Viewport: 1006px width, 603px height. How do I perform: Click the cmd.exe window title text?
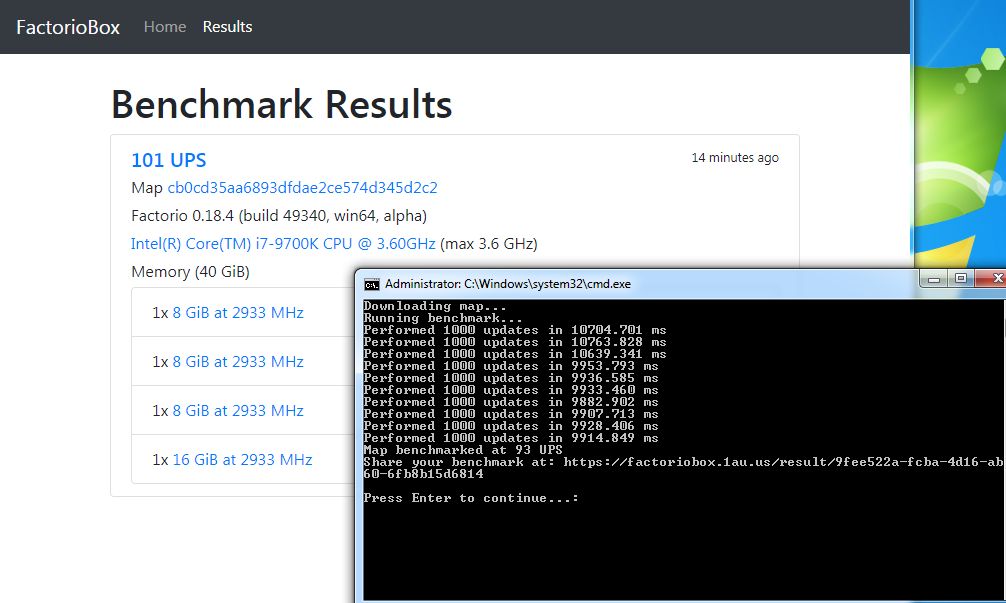pyautogui.click(x=507, y=284)
